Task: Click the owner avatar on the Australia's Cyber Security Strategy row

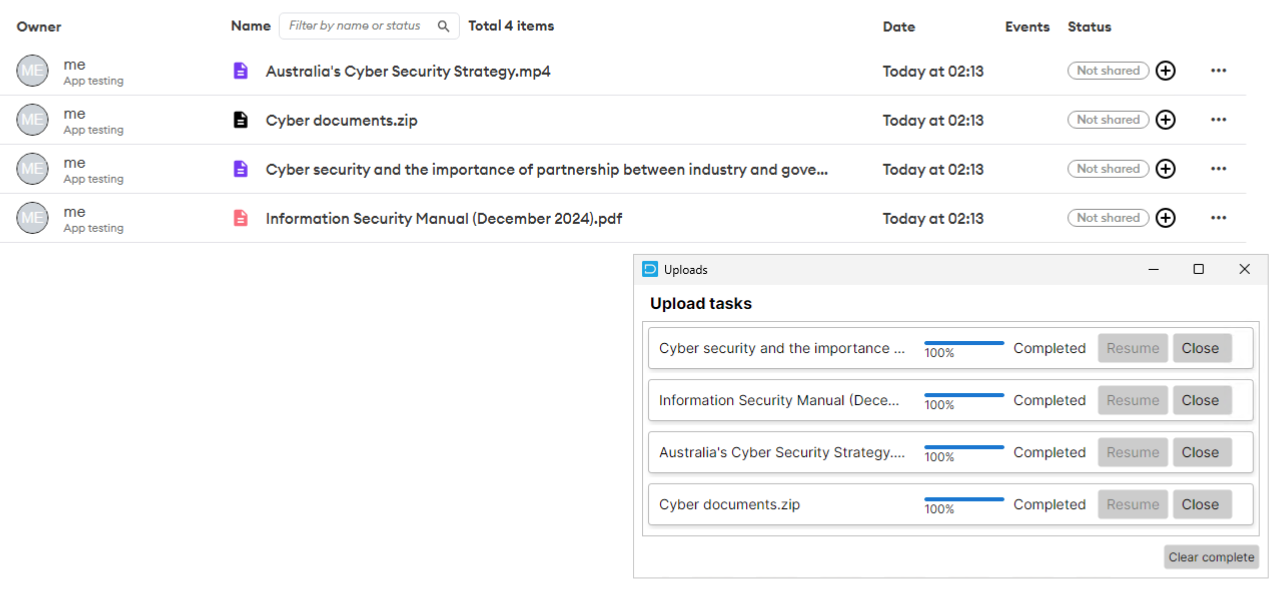Action: pyautogui.click(x=33, y=71)
